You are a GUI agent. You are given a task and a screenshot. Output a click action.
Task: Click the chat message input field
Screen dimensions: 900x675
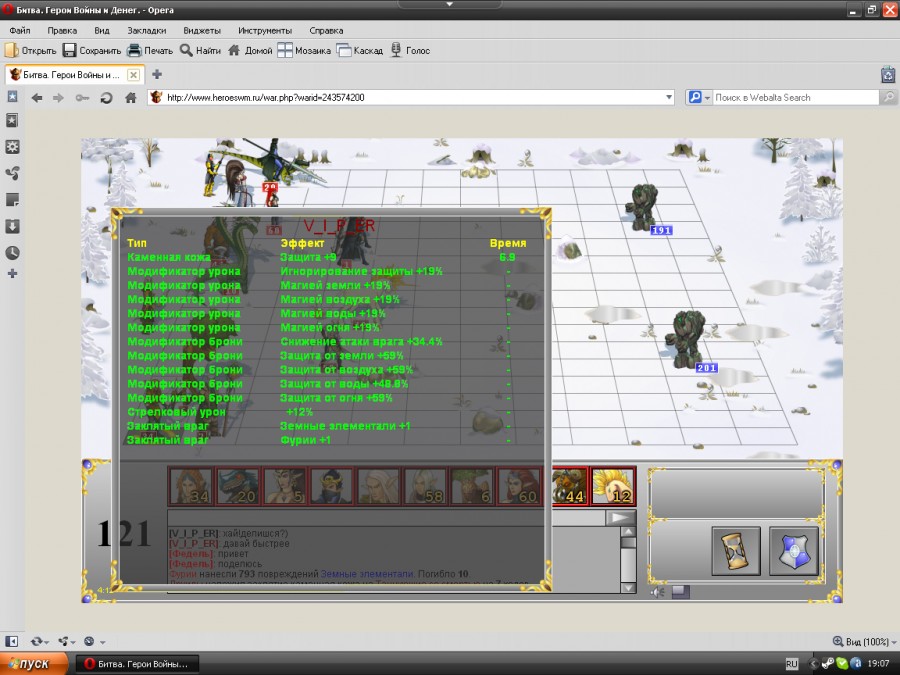click(x=386, y=518)
